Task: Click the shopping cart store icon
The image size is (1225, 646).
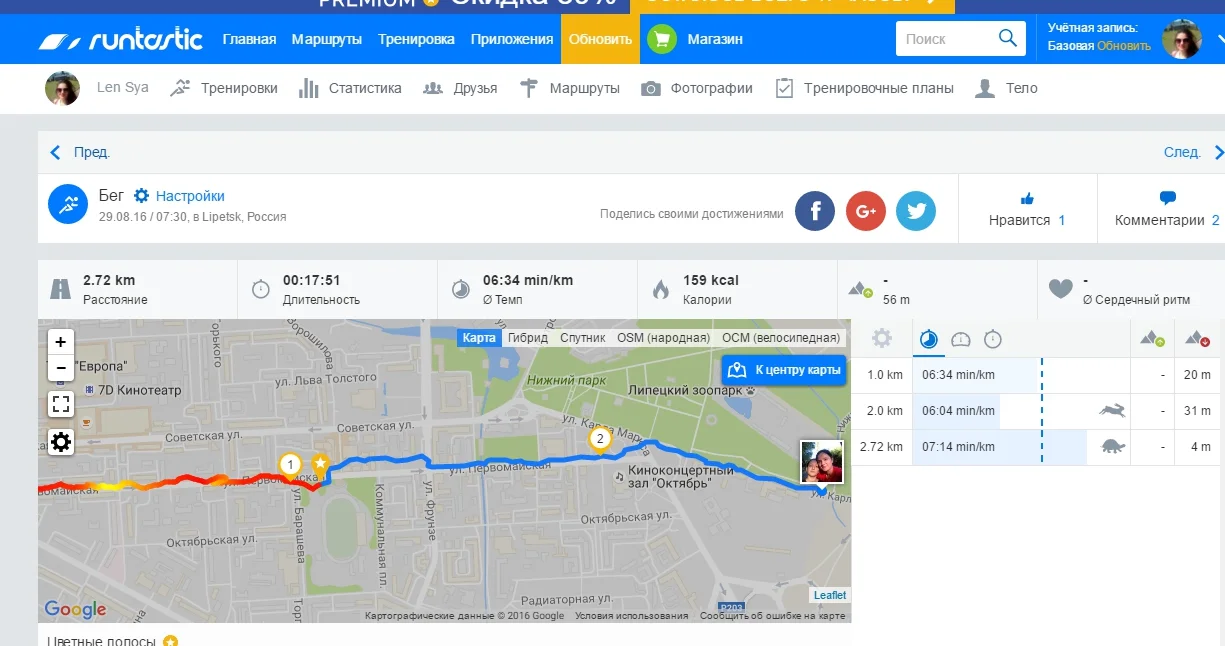Action: click(661, 40)
